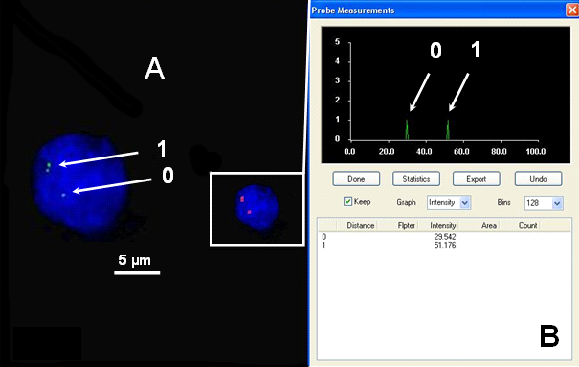Select the Graph Intensity combo box field
This screenshot has width=579, height=367.
click(449, 203)
